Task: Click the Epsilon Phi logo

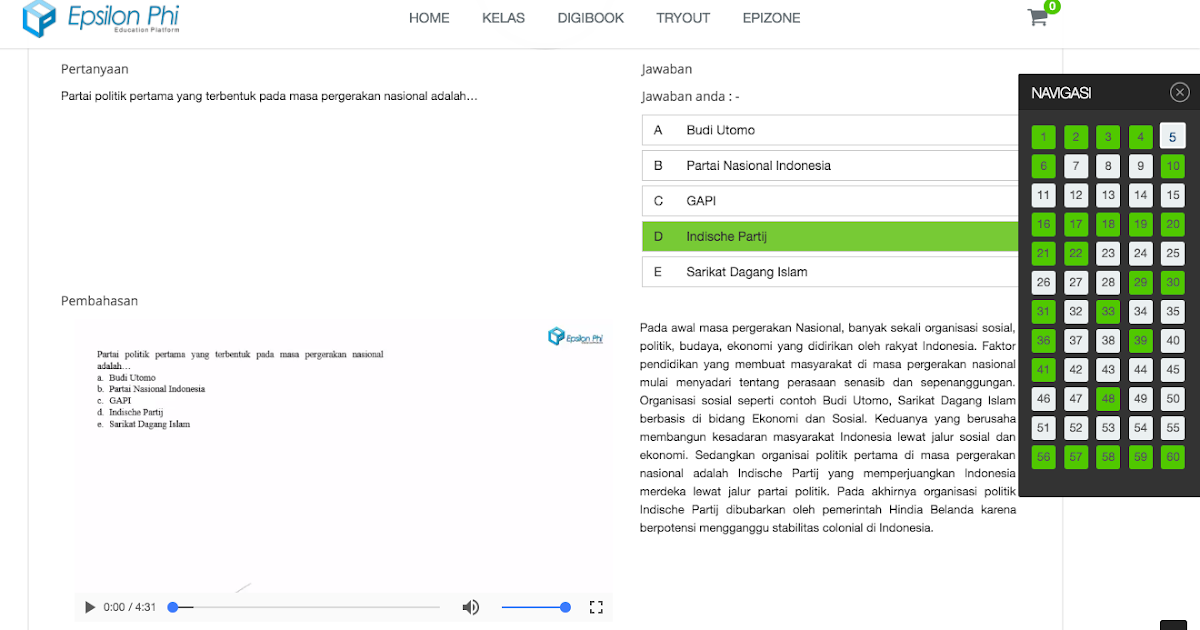Action: [101, 19]
